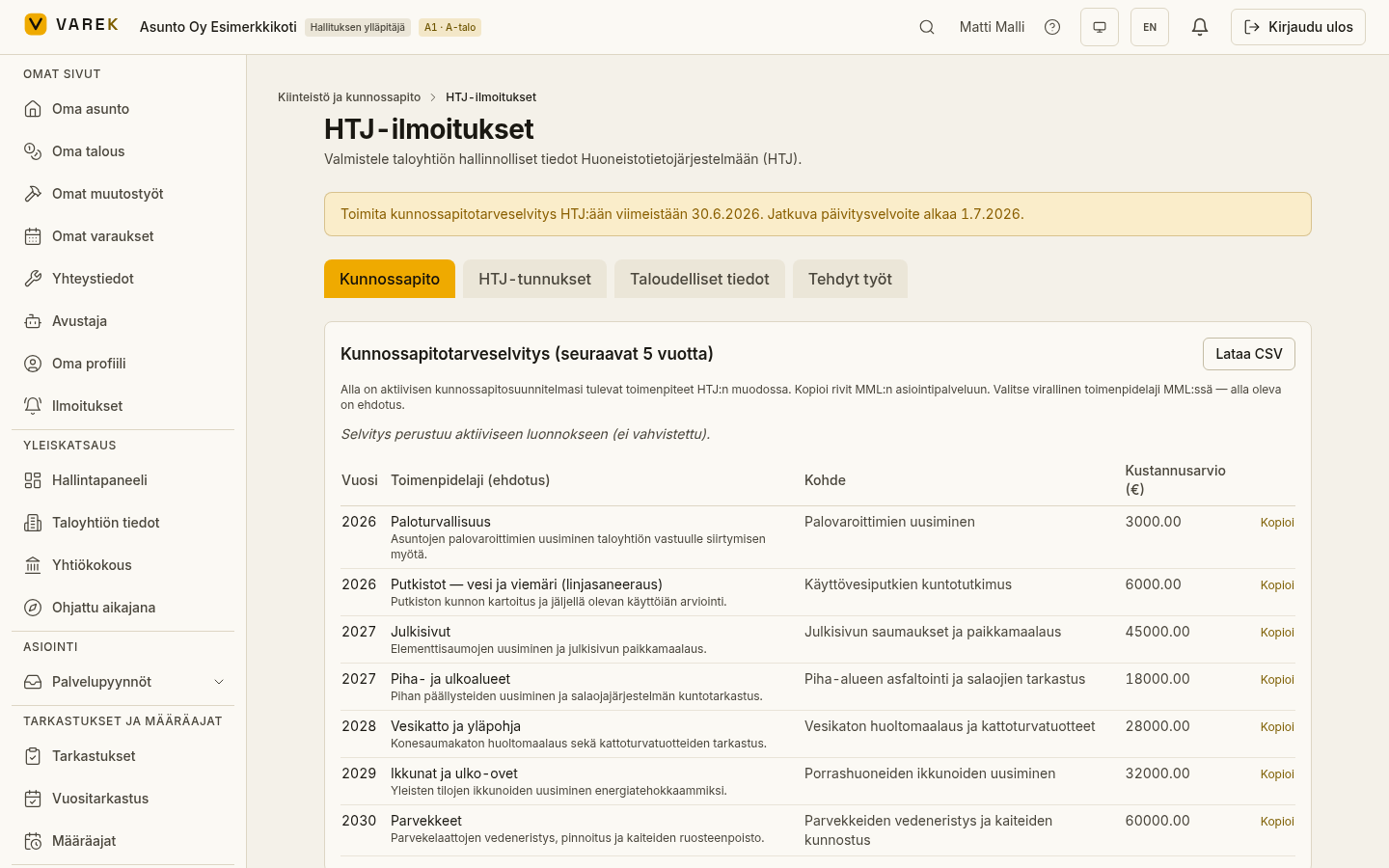This screenshot has width=1389, height=868.
Task: Click the 60000.00 cost value
Action: [1157, 821]
